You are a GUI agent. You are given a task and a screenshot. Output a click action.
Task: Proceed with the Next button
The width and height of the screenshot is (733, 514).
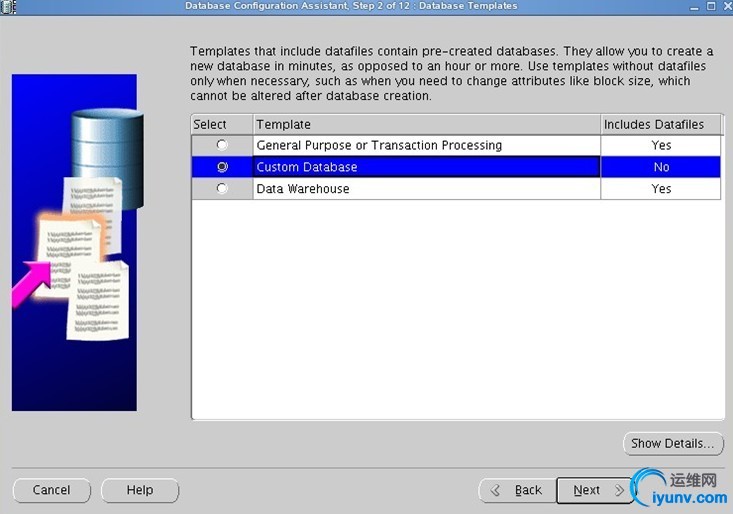tap(596, 490)
